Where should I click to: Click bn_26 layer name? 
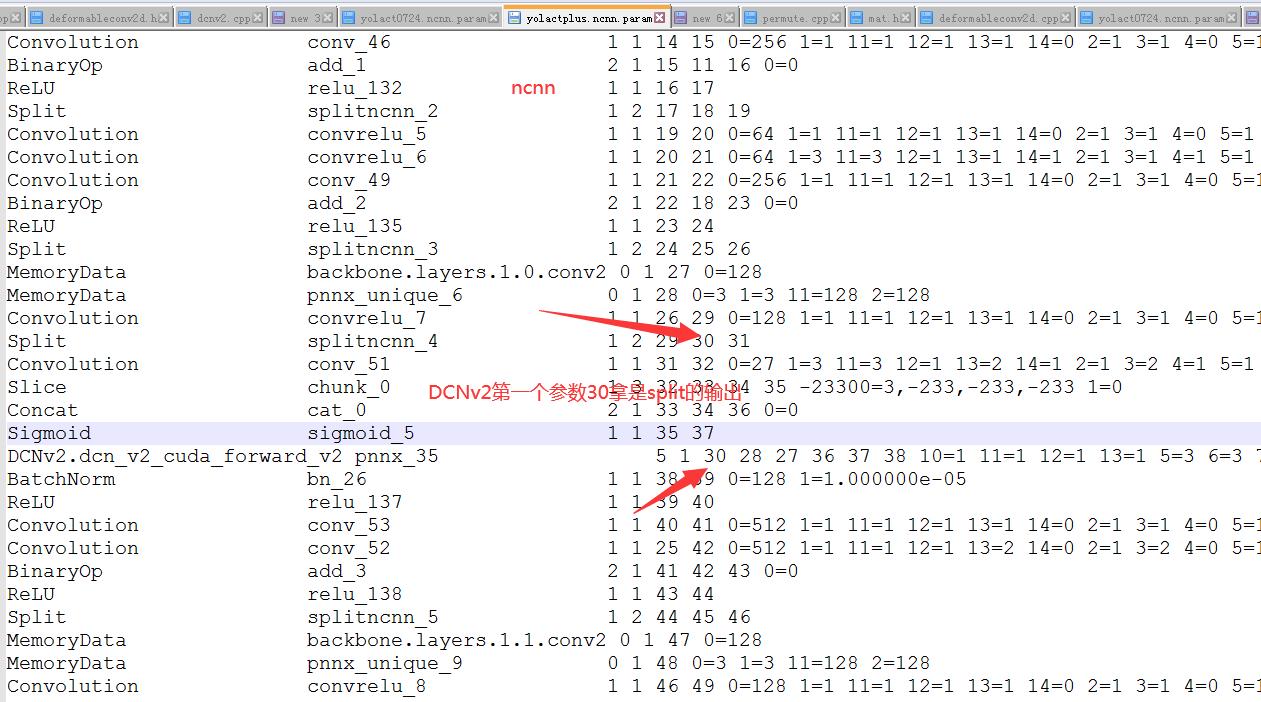tap(337, 479)
